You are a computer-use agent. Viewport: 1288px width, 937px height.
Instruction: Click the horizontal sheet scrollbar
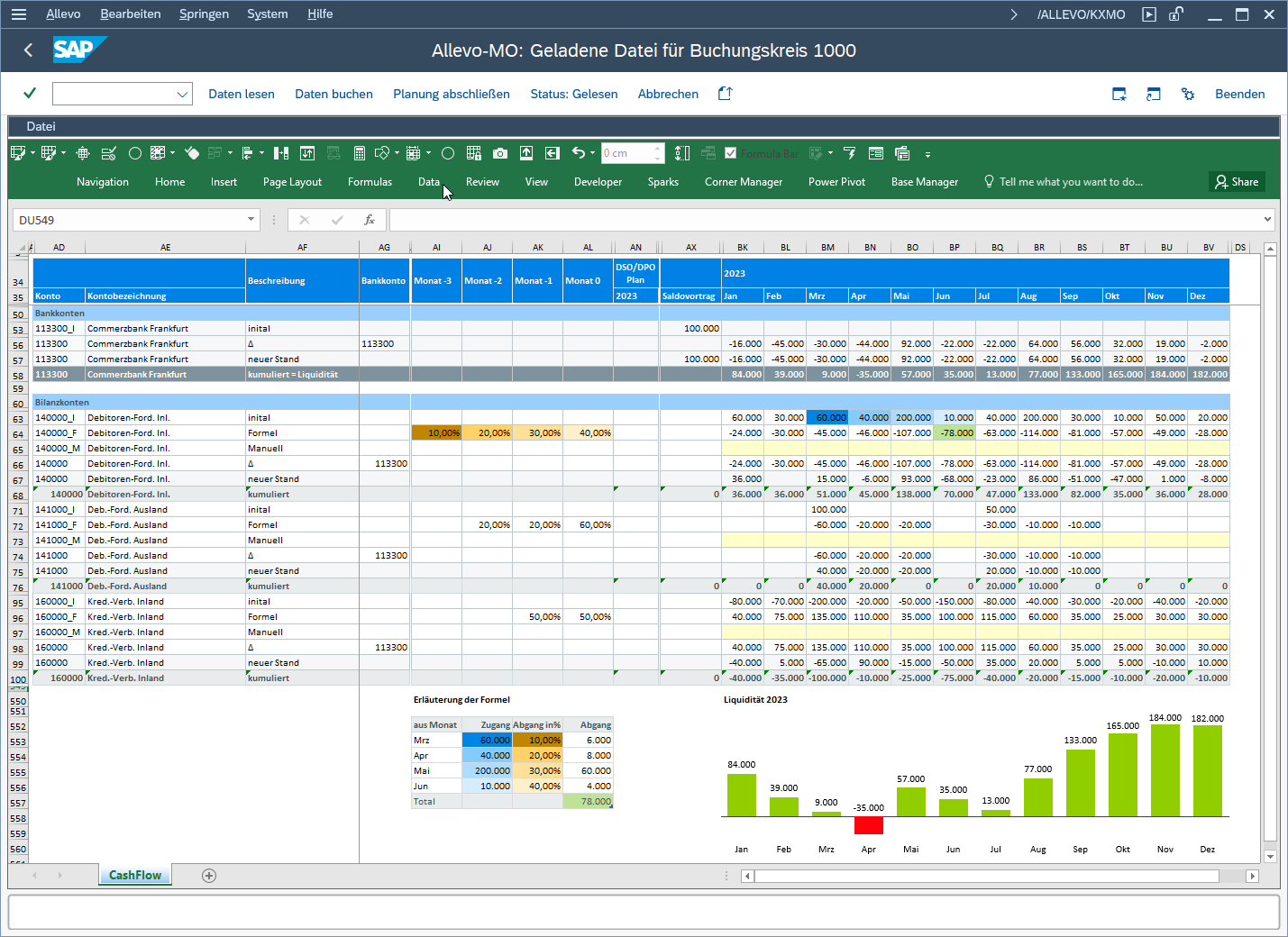(x=987, y=876)
